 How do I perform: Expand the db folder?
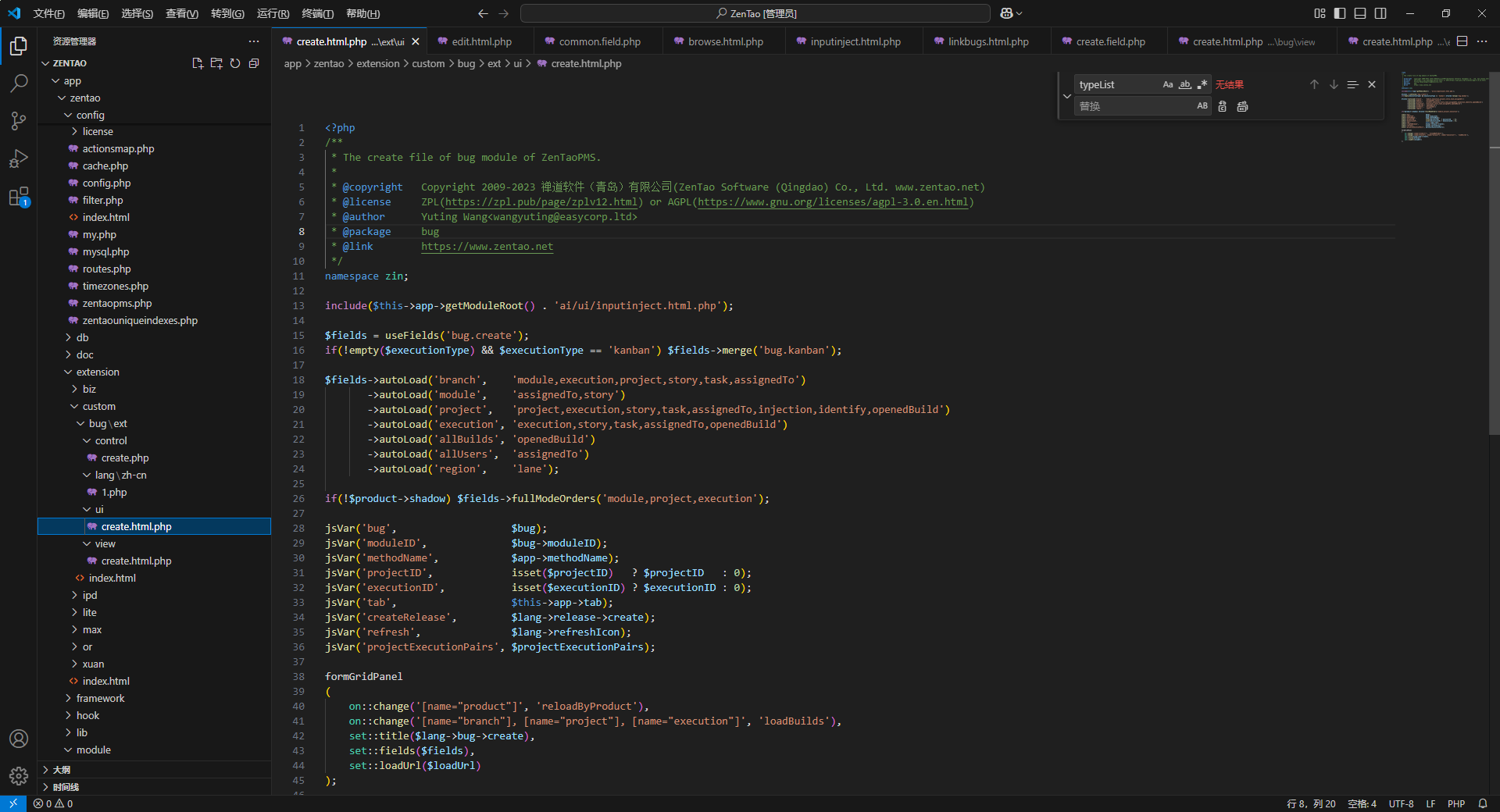pos(82,337)
